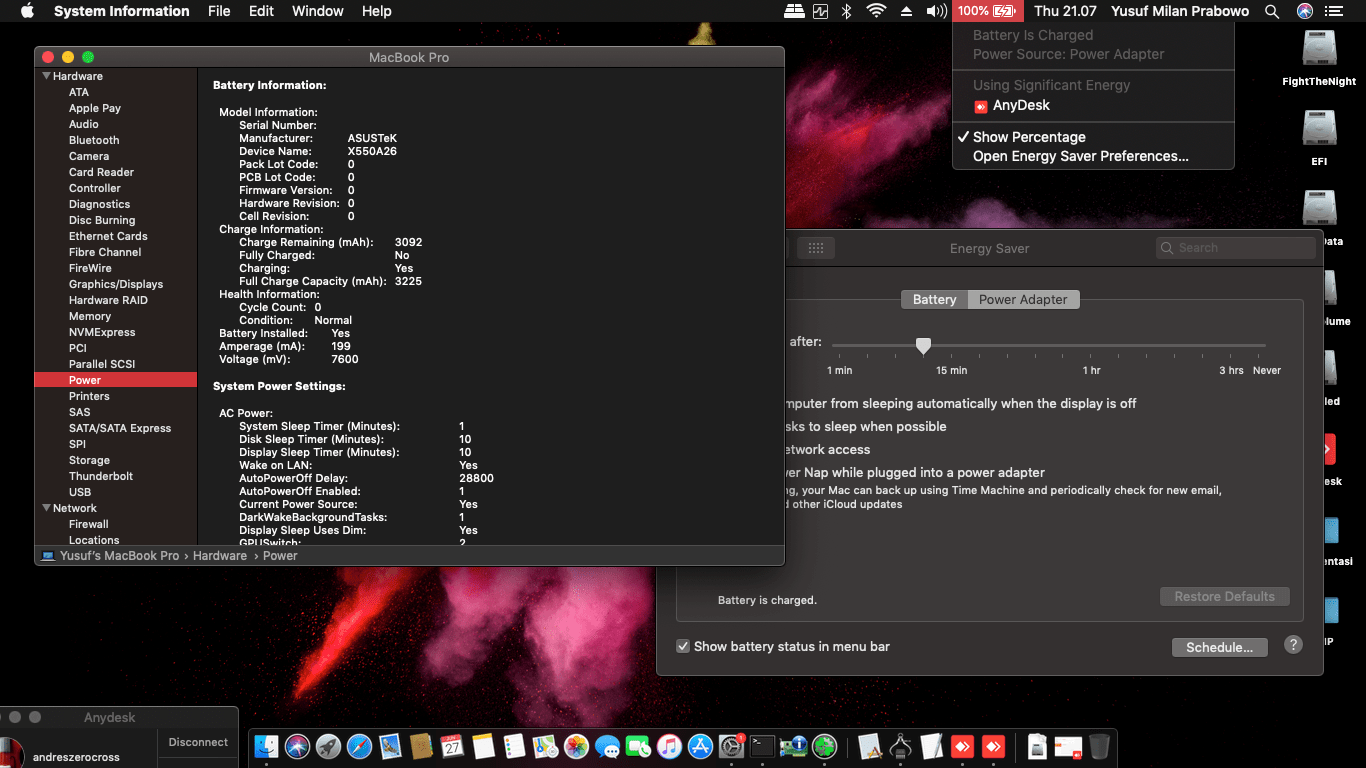The width and height of the screenshot is (1366, 768).
Task: Open Safari from the Dock
Action: coord(359,746)
